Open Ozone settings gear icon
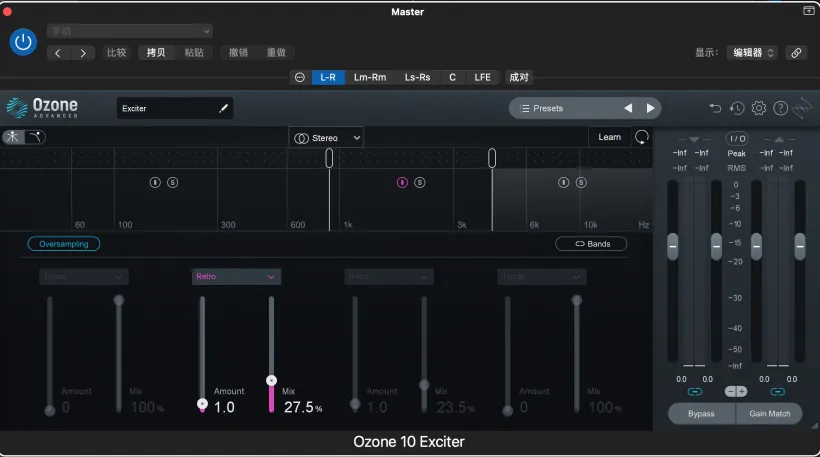The width and height of the screenshot is (820, 457). pos(759,108)
